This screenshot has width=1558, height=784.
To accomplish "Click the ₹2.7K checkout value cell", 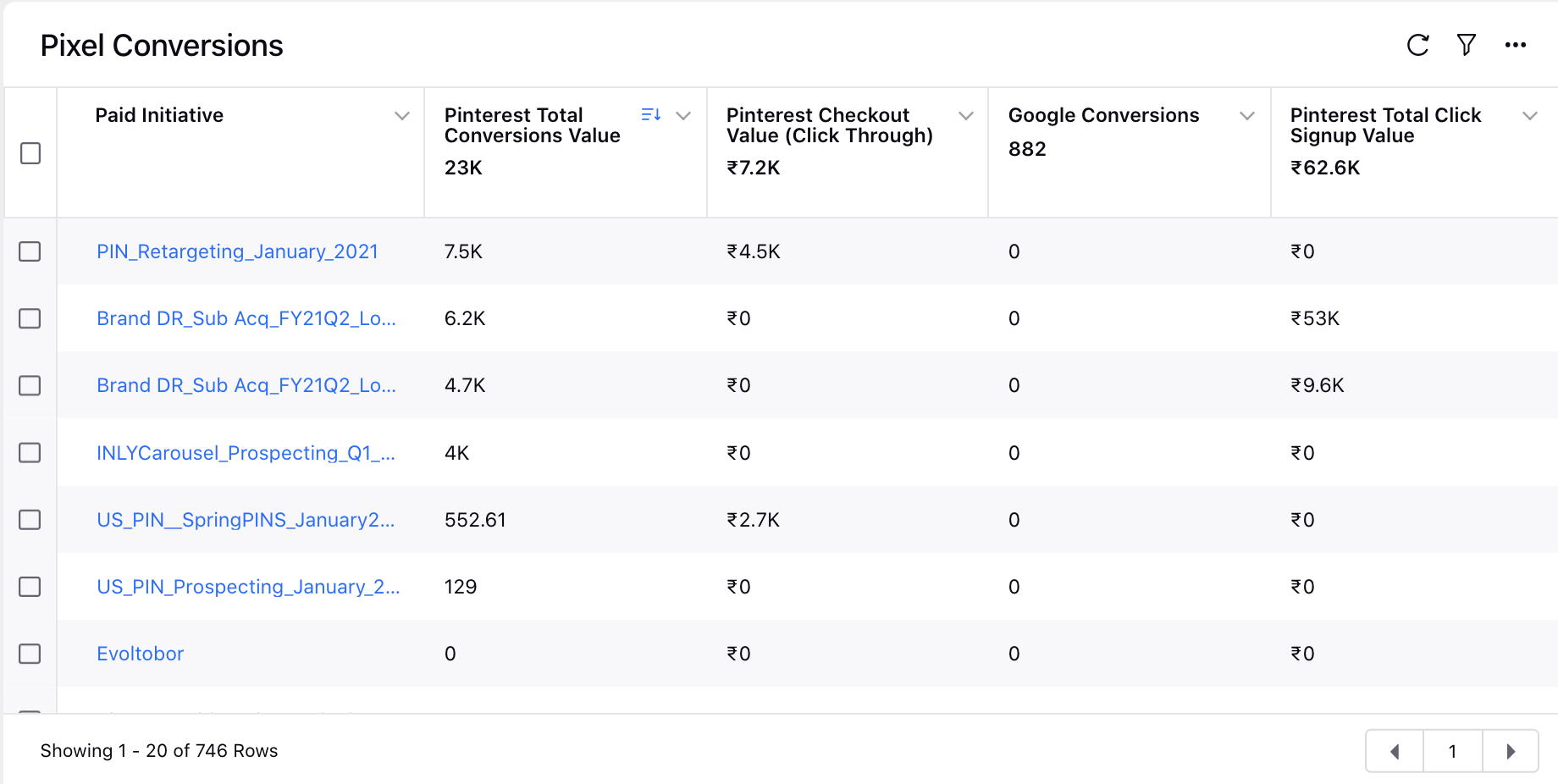I will pyautogui.click(x=754, y=520).
